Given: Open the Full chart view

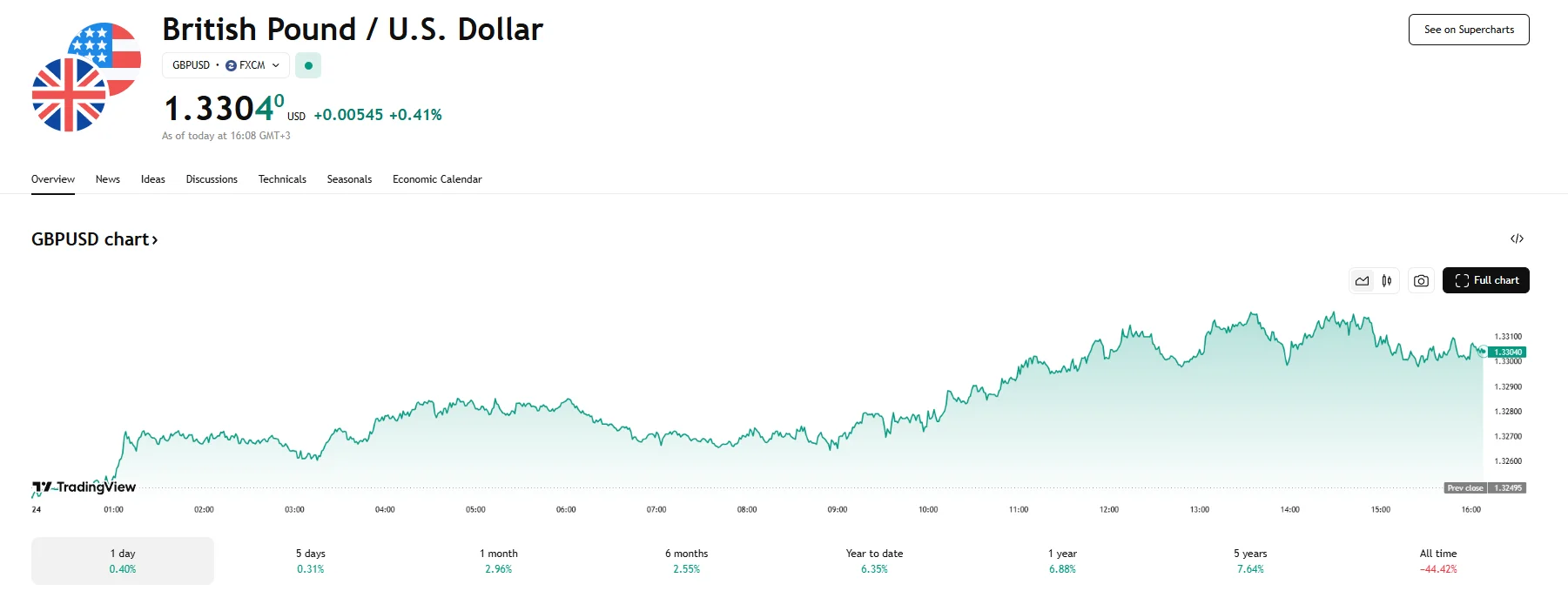Looking at the screenshot, I should coord(1485,280).
